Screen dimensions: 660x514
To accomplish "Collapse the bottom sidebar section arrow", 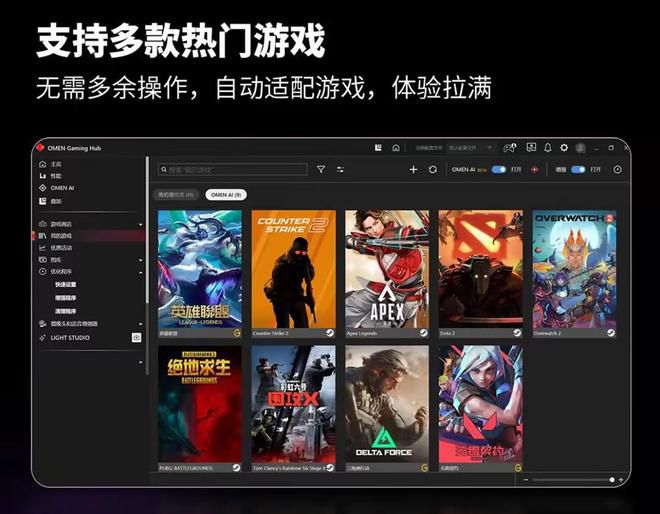I will point(141,362).
